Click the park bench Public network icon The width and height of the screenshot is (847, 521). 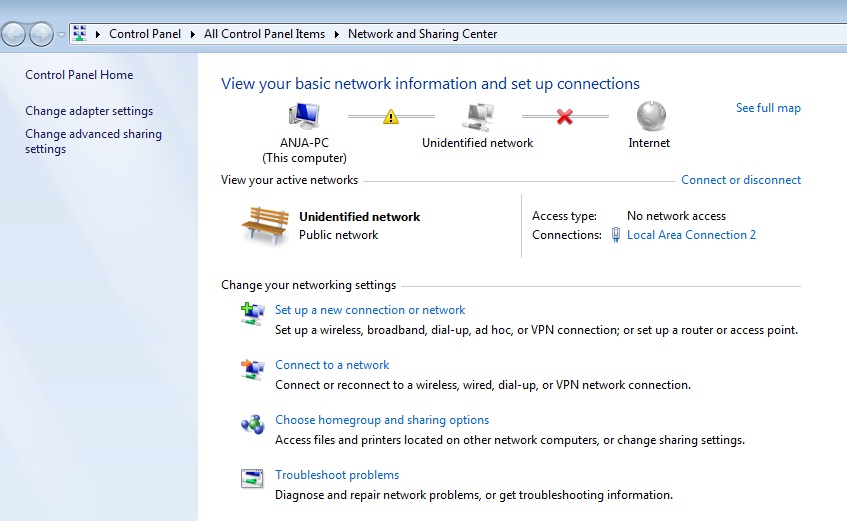point(265,225)
